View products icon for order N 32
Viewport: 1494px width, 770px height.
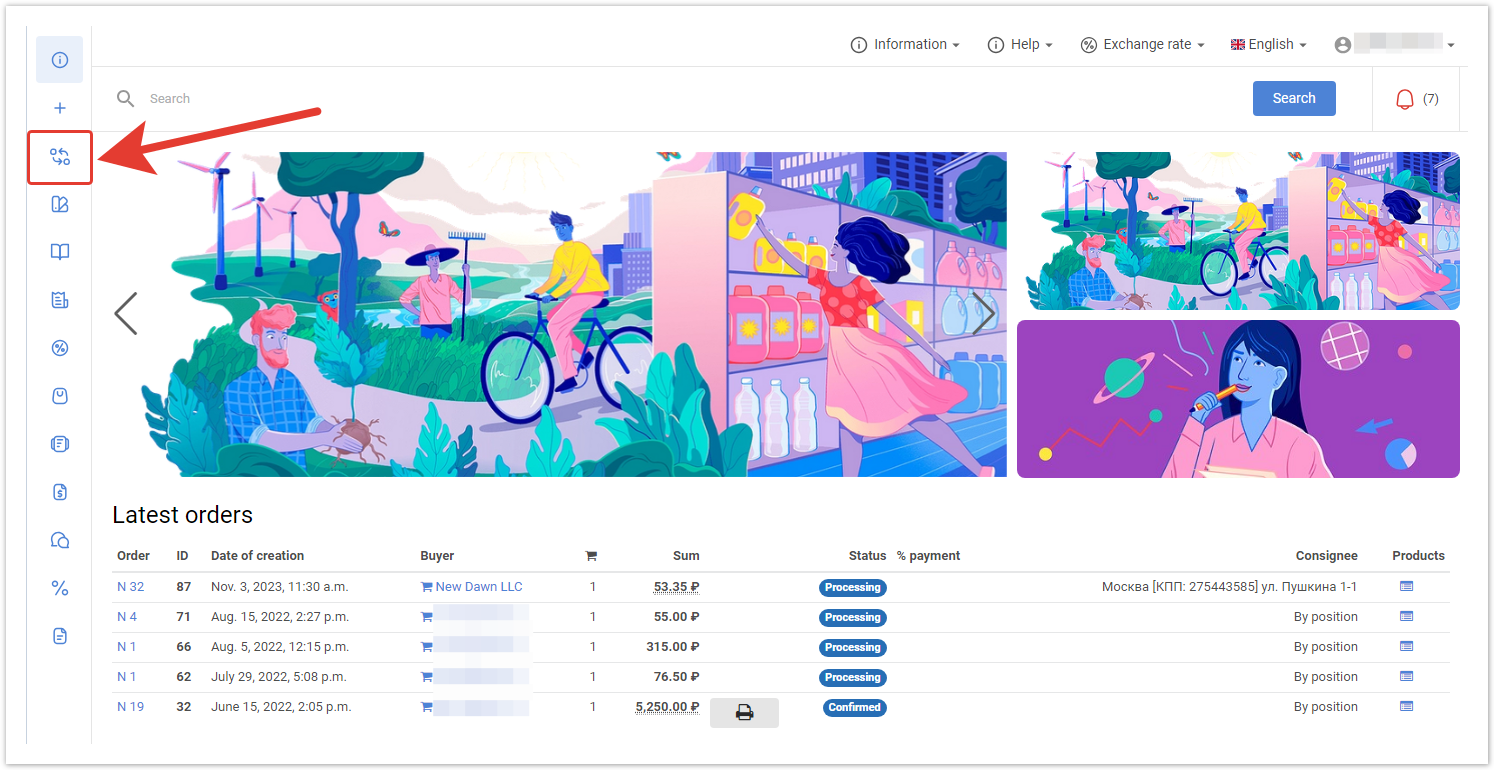coord(1407,587)
